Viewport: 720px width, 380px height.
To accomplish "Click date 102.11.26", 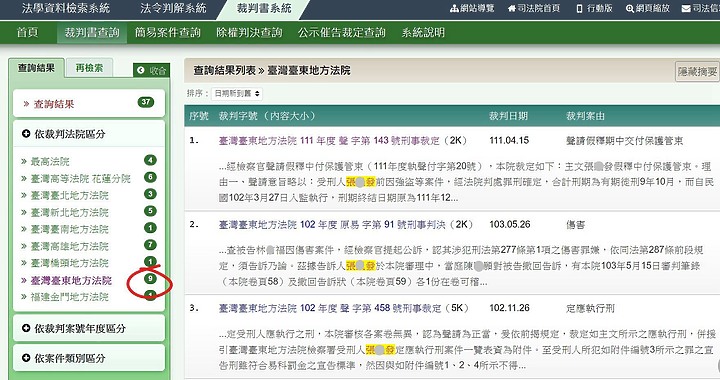I will (x=509, y=308).
